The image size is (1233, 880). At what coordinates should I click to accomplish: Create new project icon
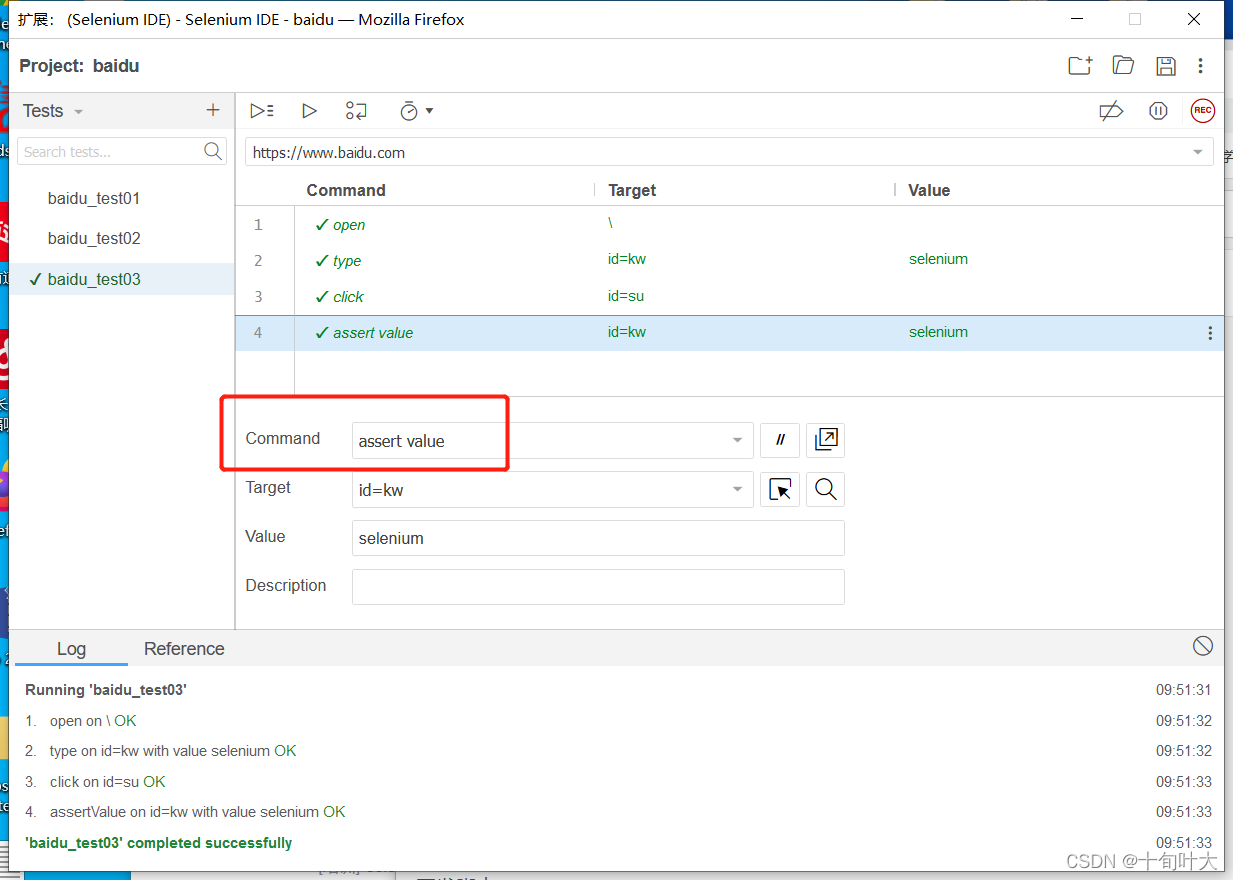click(x=1080, y=66)
